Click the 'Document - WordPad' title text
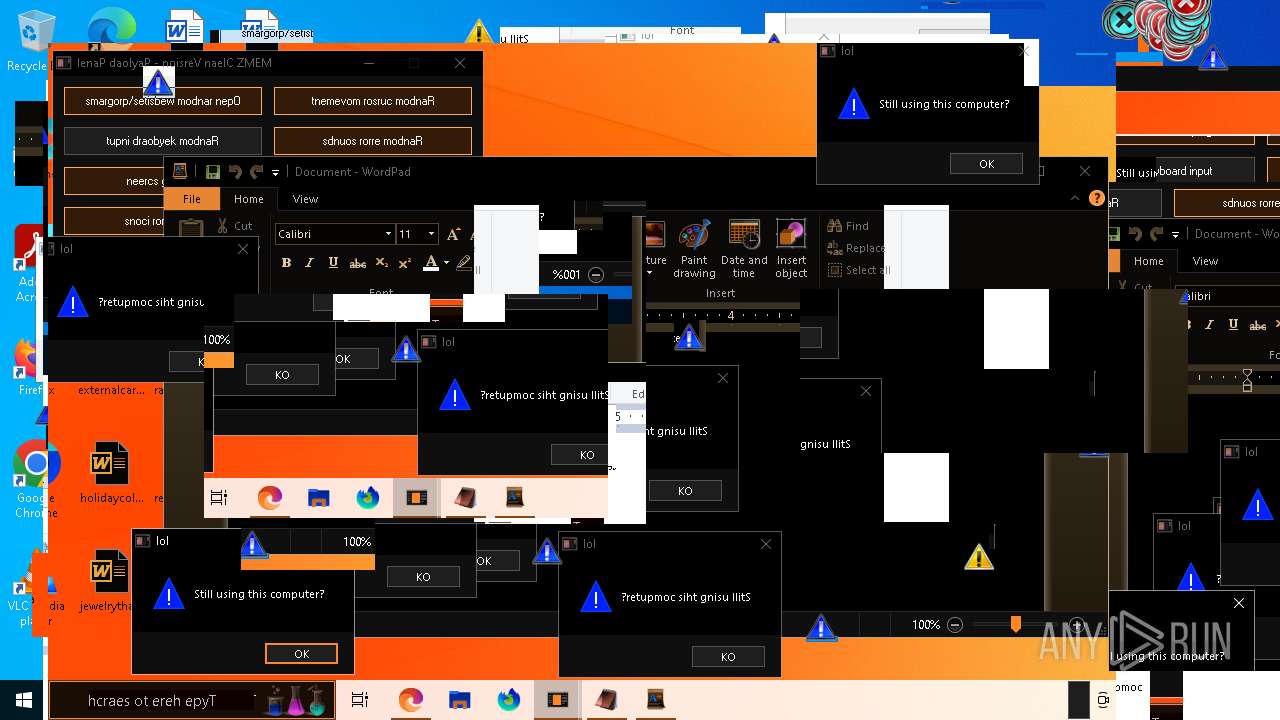The height and width of the screenshot is (720, 1280). (353, 172)
